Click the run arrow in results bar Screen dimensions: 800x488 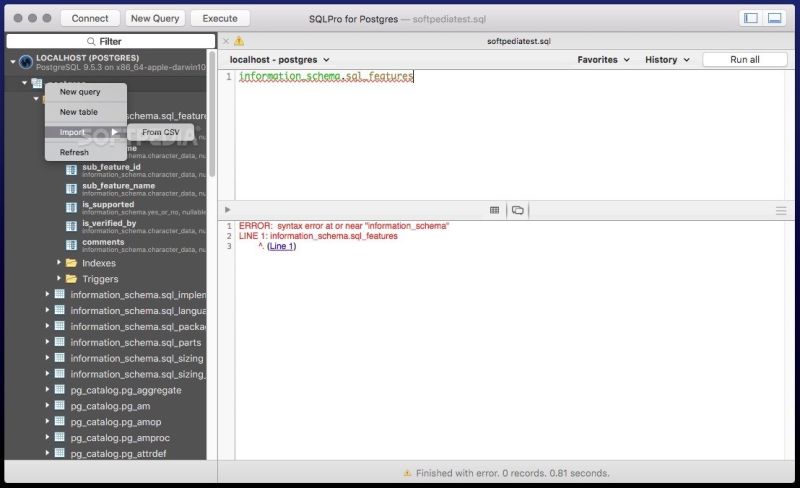pyautogui.click(x=228, y=210)
